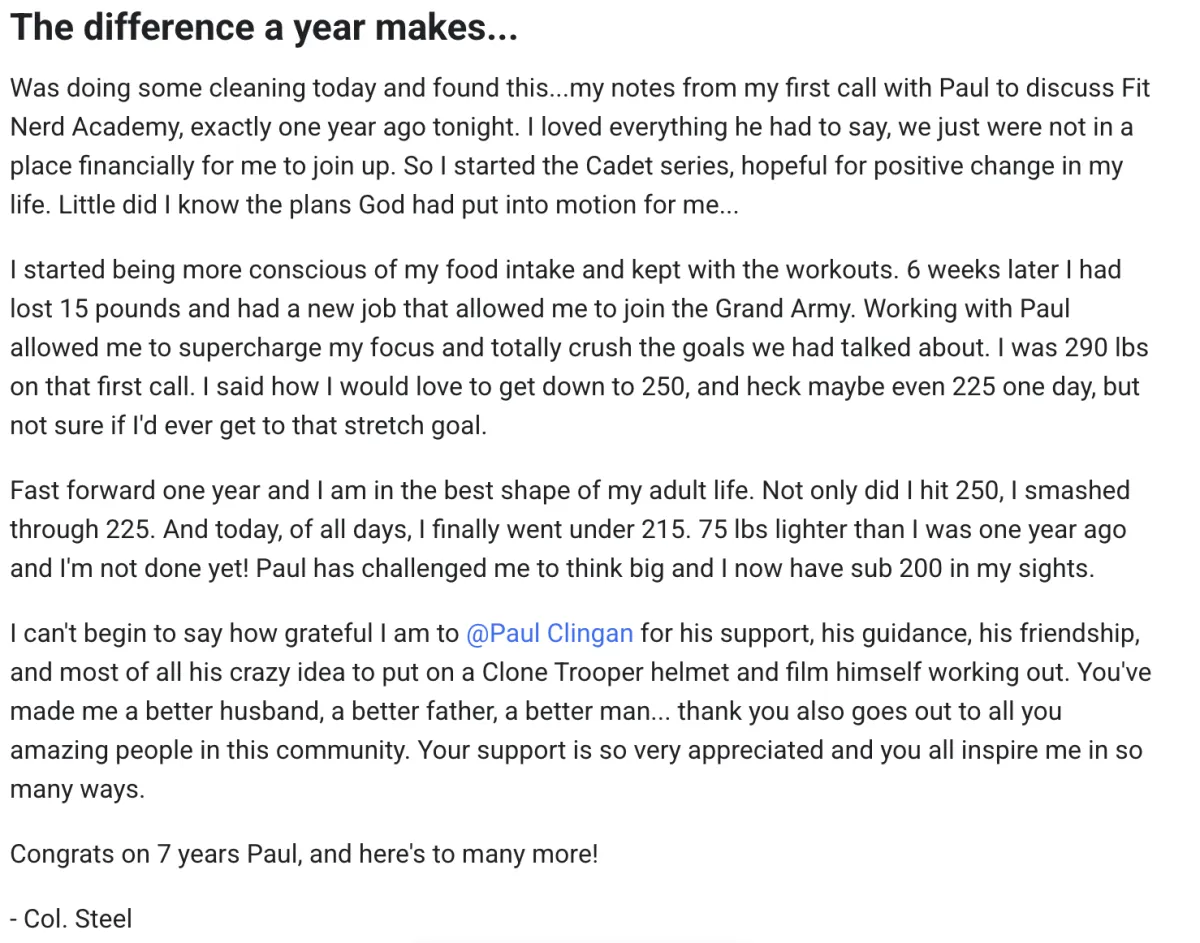Click the words "Clone Trooper helmet"

[x=600, y=672]
